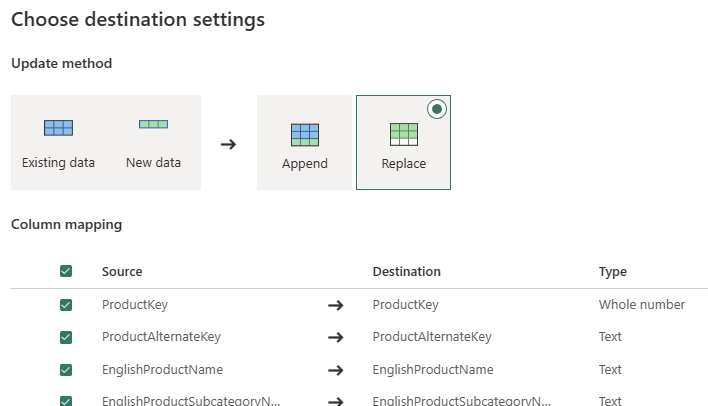
Task: Open the ProductAlternateKey Text type dropdown
Action: click(x=610, y=337)
